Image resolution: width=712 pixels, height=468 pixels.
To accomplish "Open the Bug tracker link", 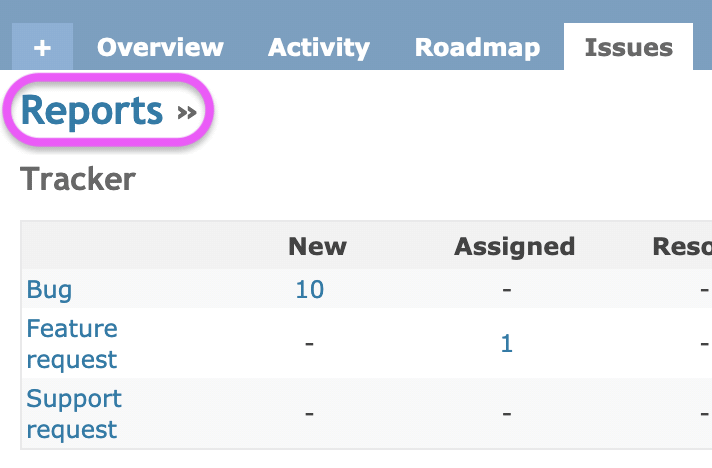I will click(49, 290).
